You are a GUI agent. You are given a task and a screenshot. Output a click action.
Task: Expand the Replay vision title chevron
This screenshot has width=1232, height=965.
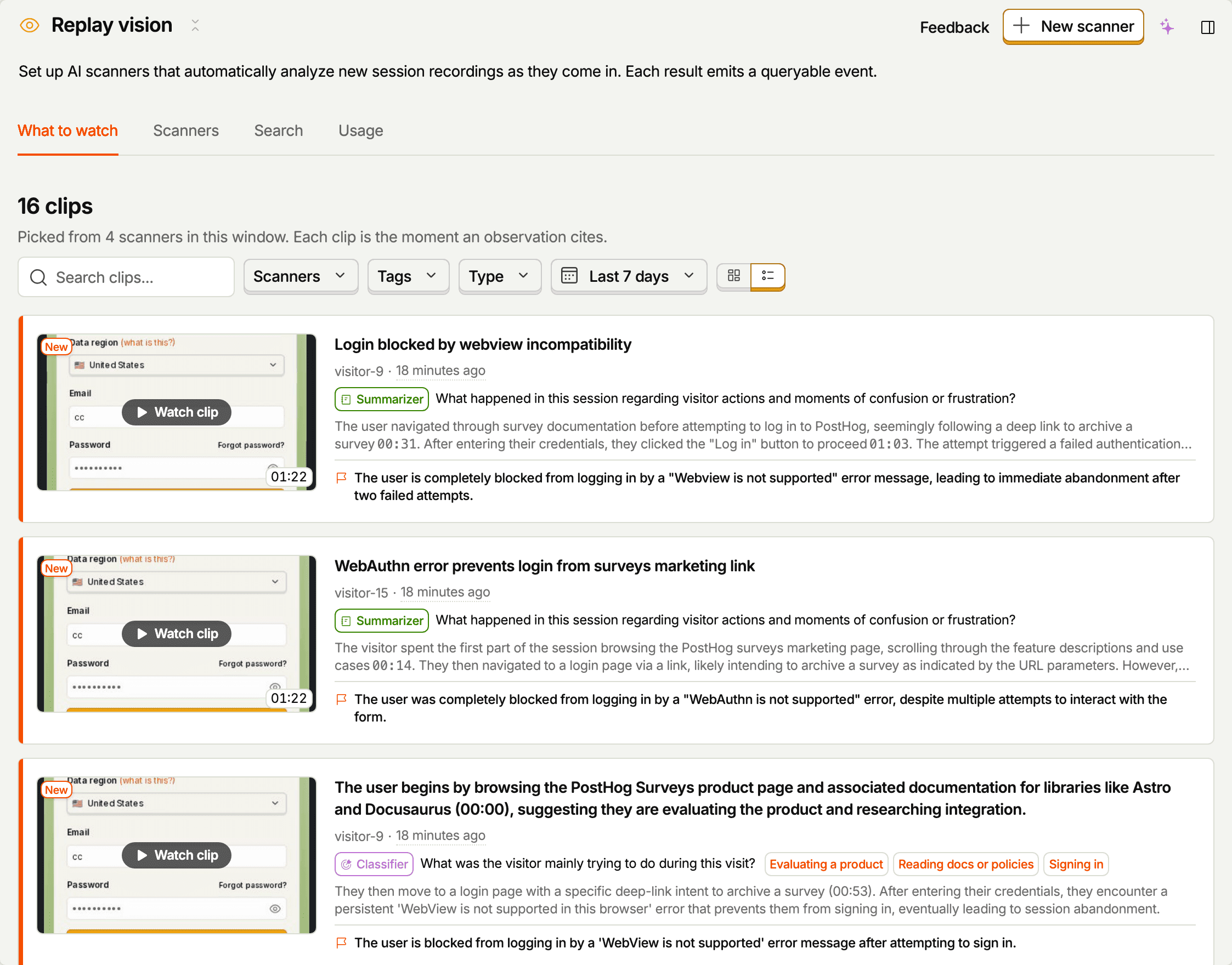point(195,25)
